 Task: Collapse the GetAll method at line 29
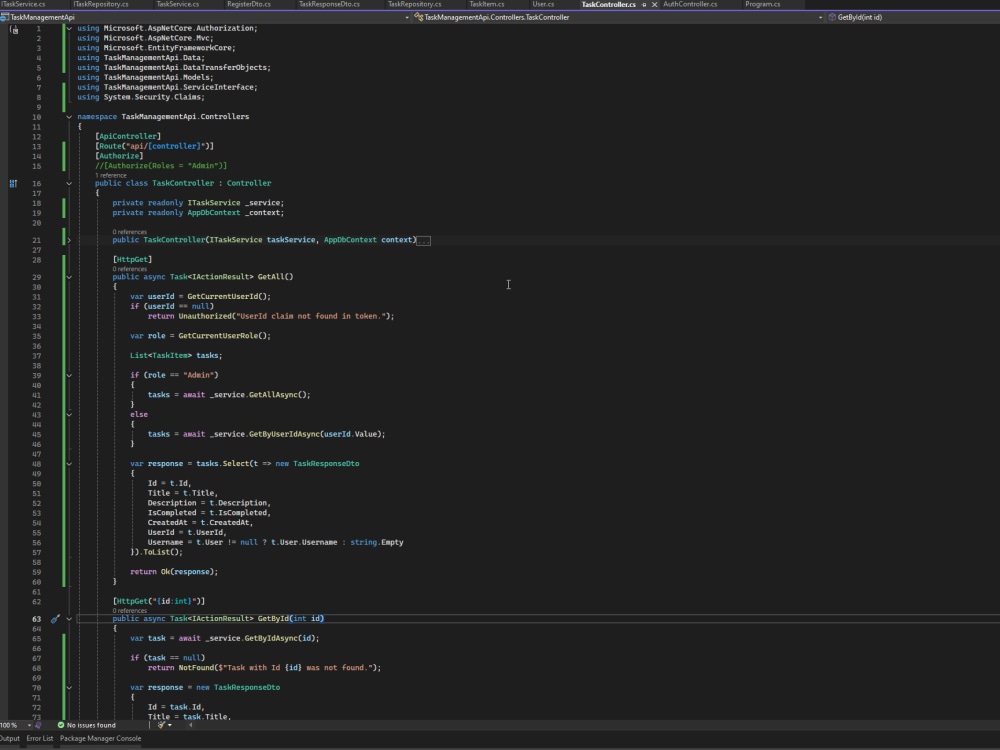(x=69, y=277)
